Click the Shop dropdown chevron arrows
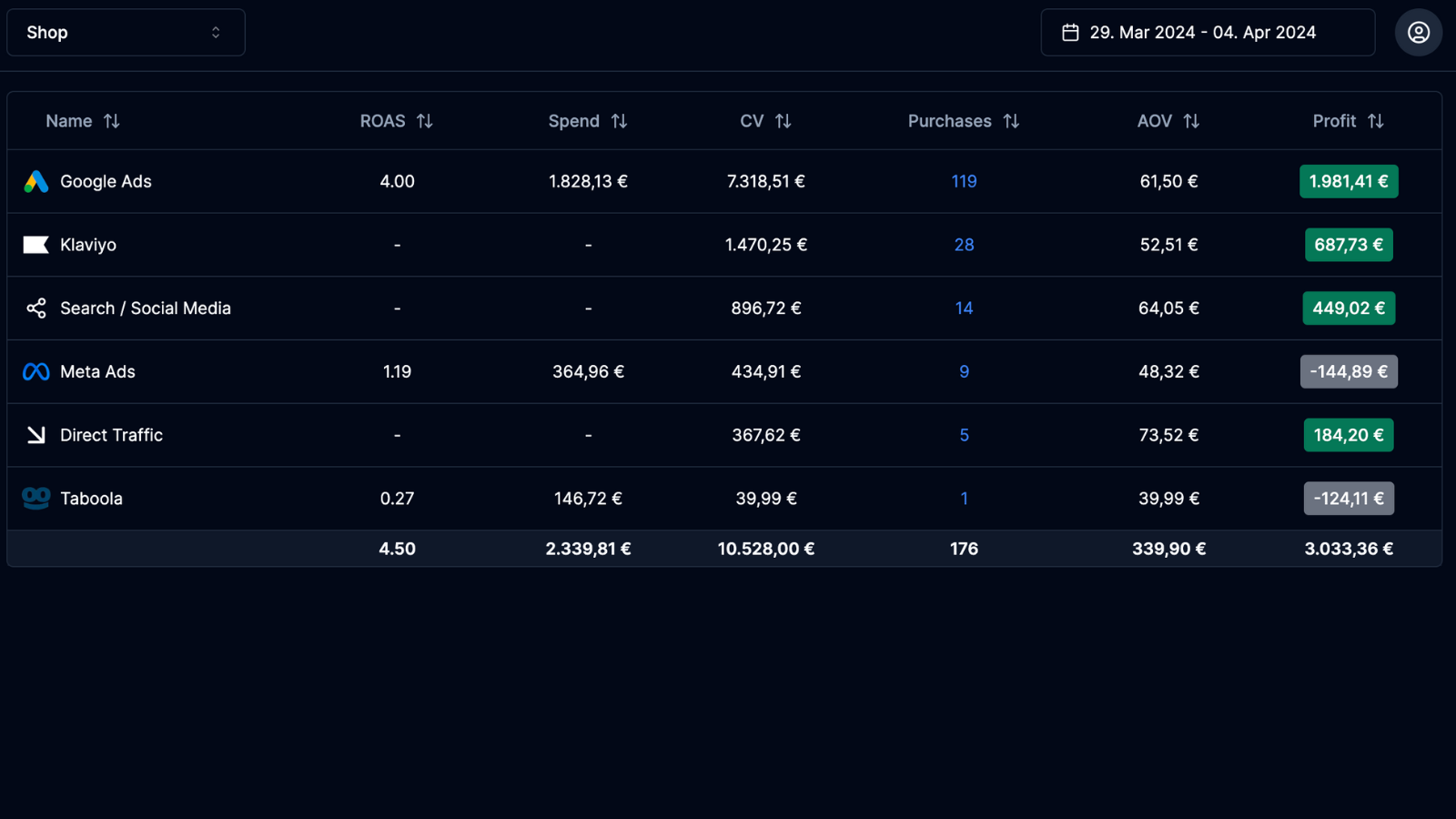 click(216, 33)
